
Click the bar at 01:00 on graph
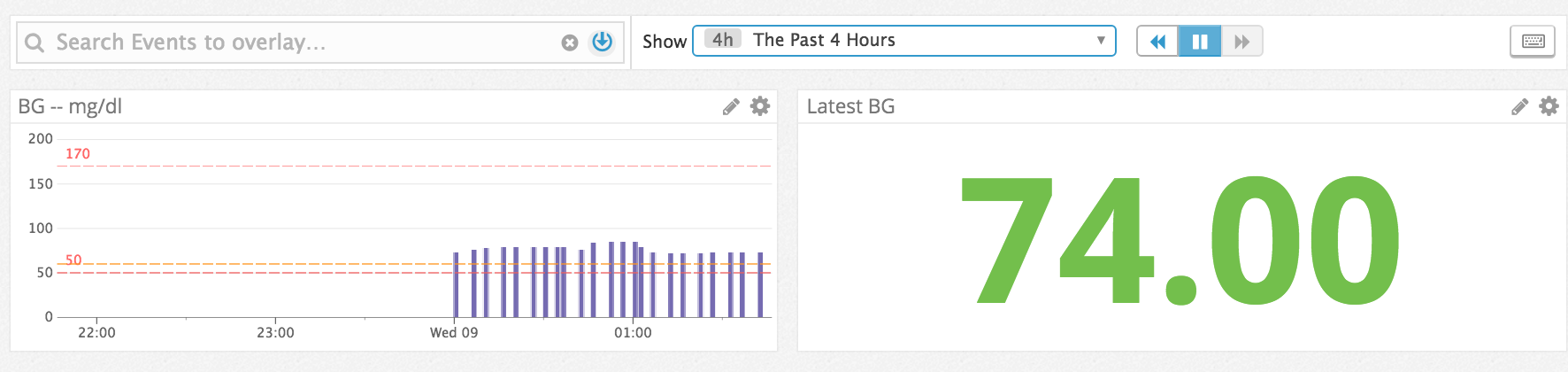point(634,279)
